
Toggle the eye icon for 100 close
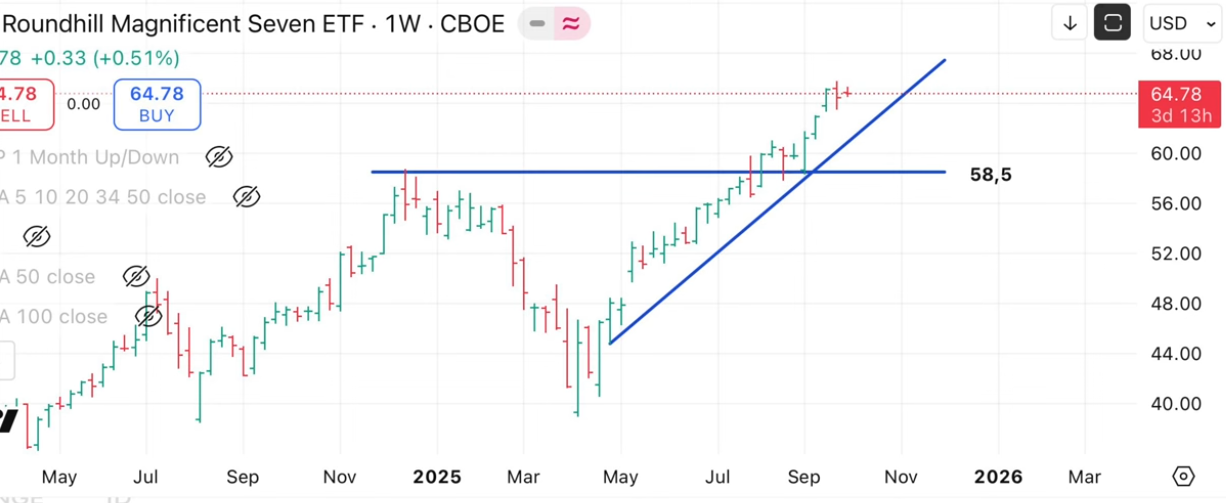148,317
